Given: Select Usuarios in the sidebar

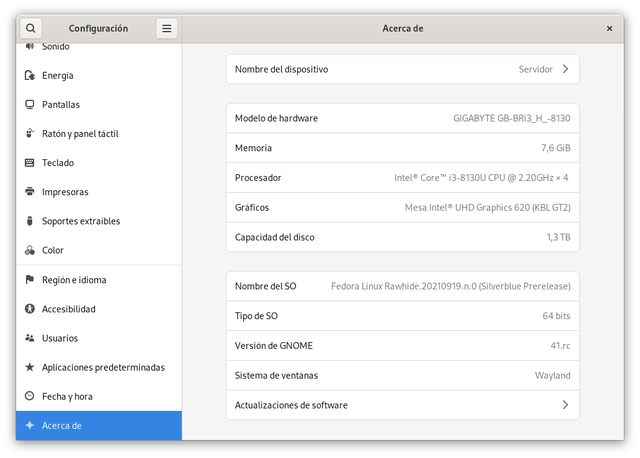Looking at the screenshot, I should pos(99,338).
